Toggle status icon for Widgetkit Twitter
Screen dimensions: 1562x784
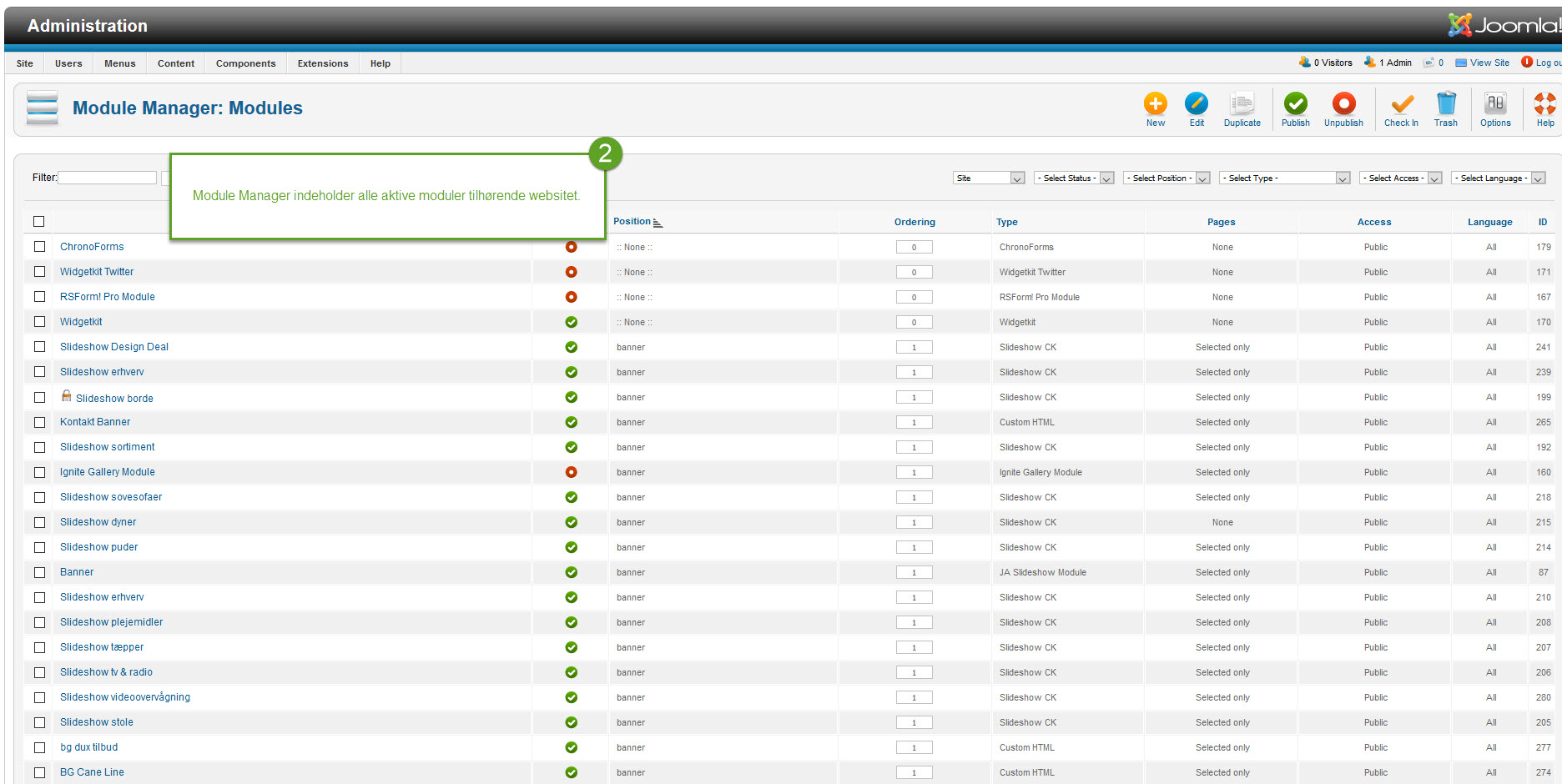click(571, 272)
